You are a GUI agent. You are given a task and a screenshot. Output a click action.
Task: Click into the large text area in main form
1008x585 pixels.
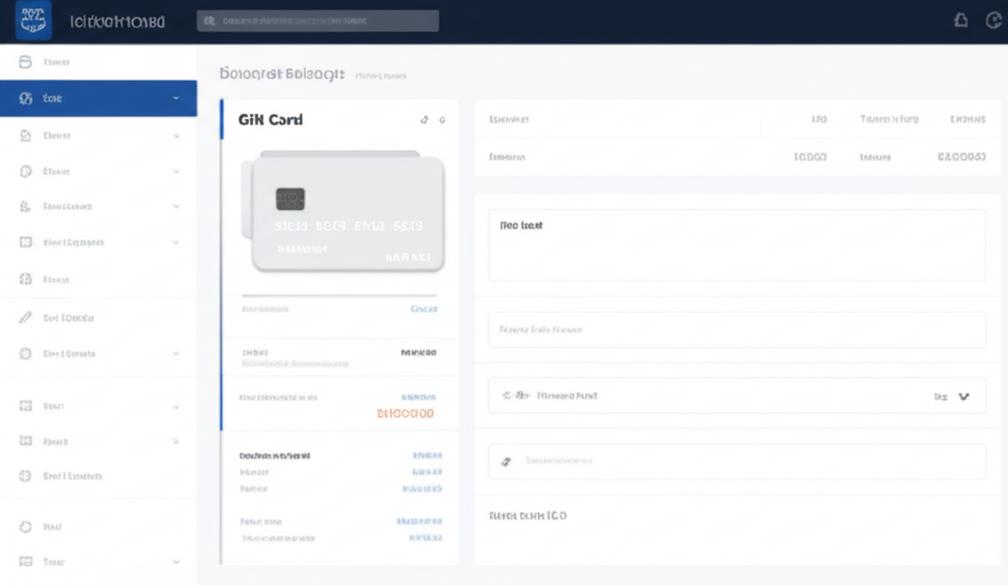(x=737, y=245)
